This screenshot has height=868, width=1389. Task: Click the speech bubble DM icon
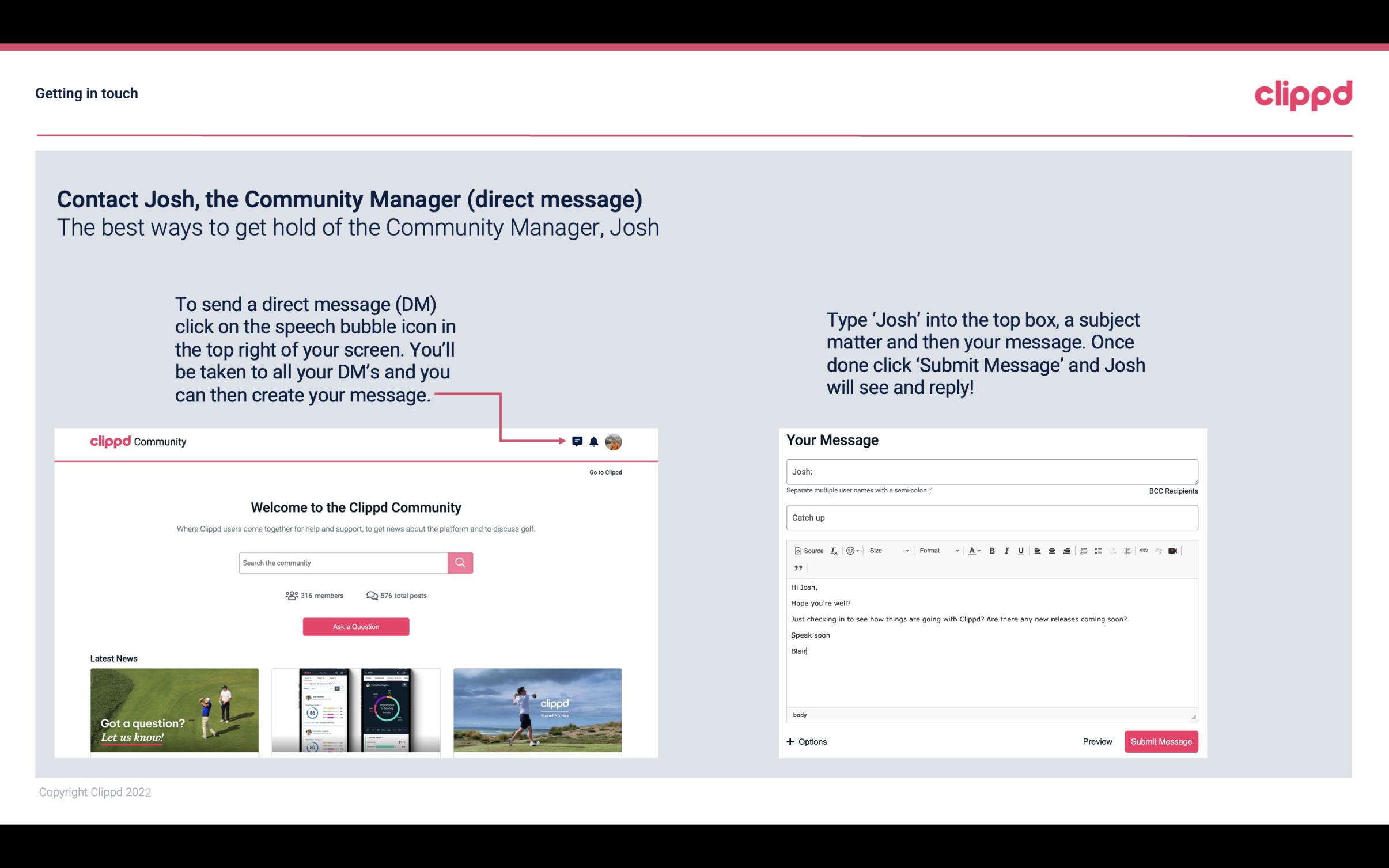pos(578,441)
